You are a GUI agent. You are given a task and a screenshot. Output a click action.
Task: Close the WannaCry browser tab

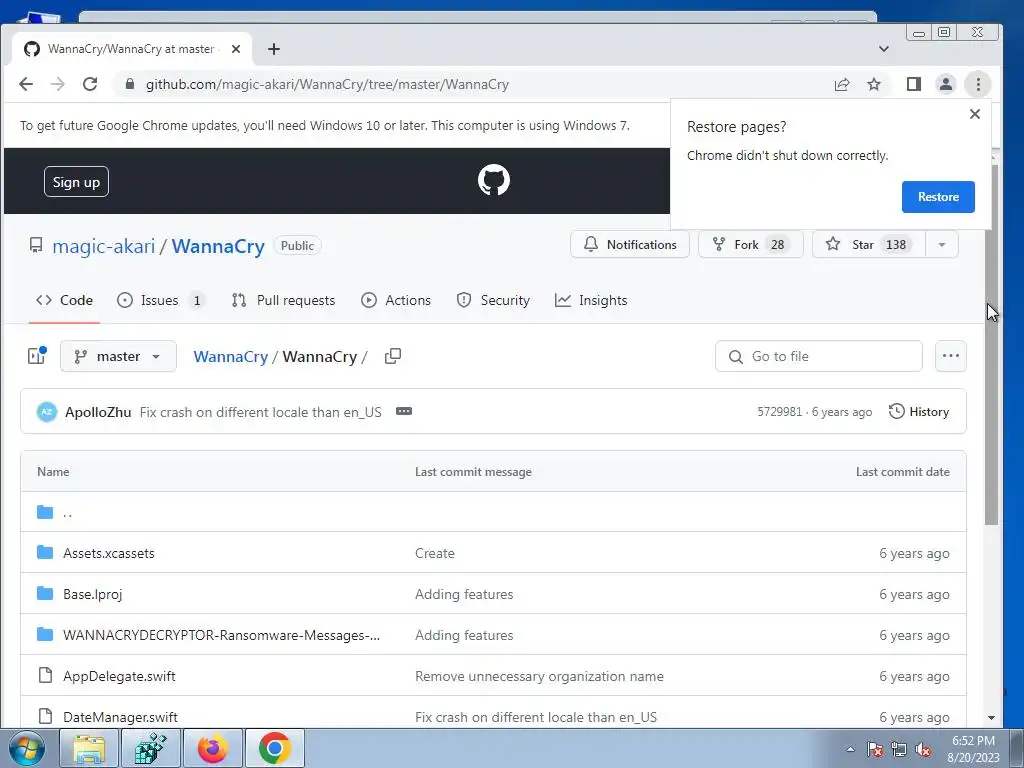tap(236, 49)
